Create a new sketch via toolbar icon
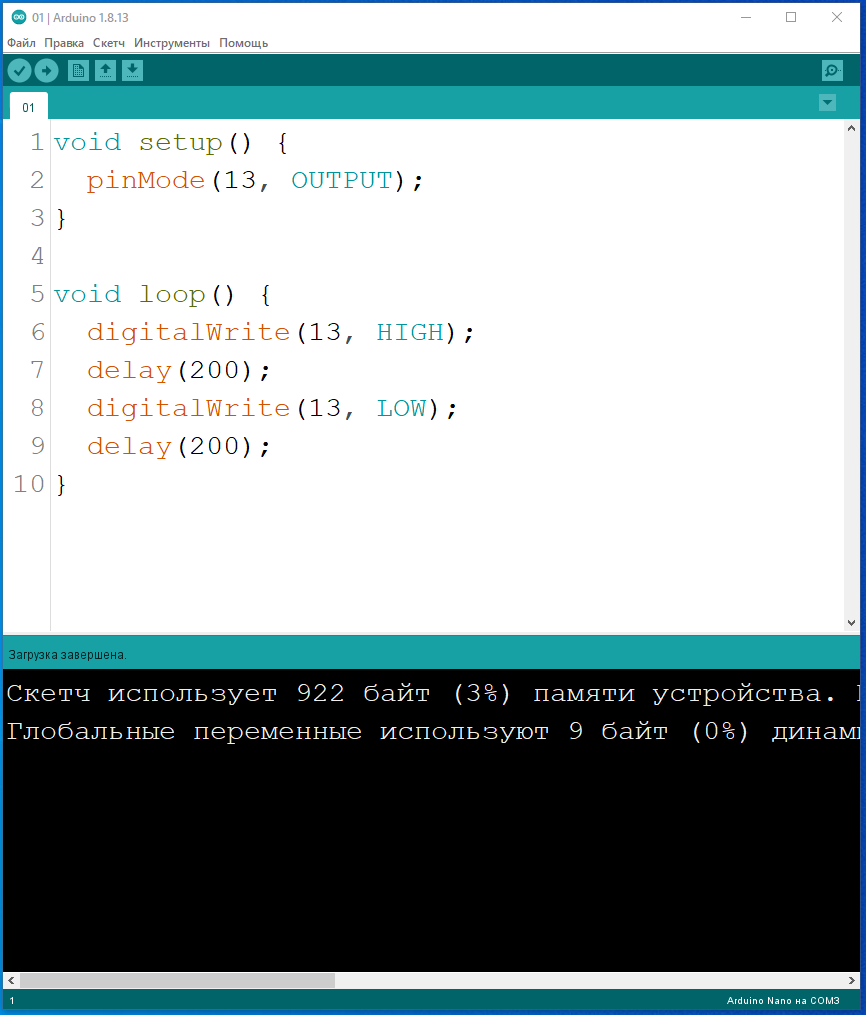The height and width of the screenshot is (1015, 866). (78, 70)
